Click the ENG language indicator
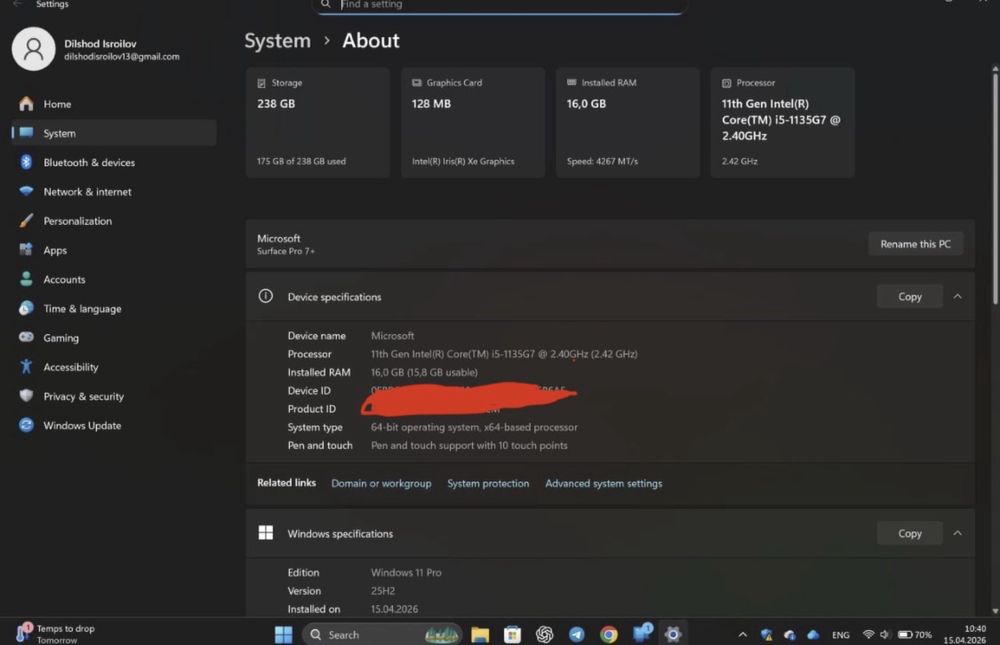1000x645 pixels. (841, 635)
